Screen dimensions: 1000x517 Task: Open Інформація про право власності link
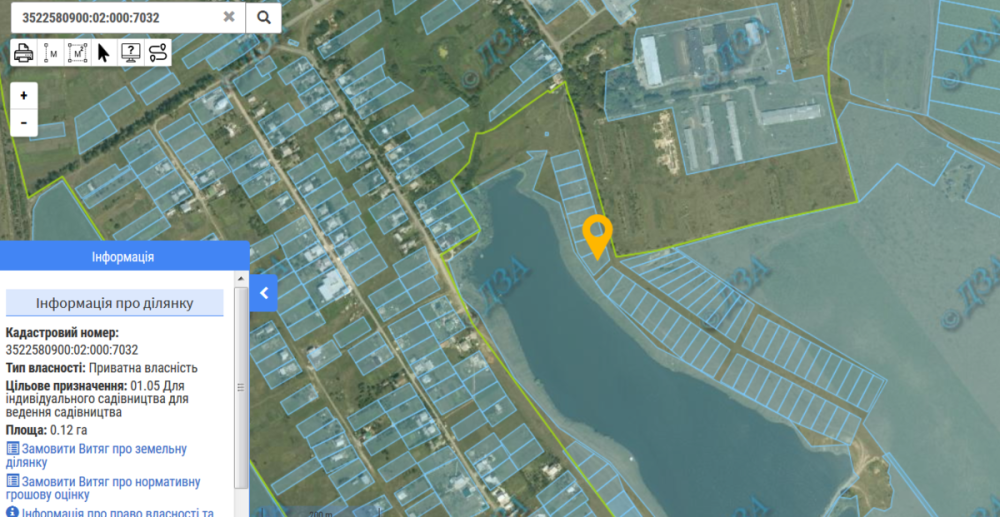(x=110, y=511)
